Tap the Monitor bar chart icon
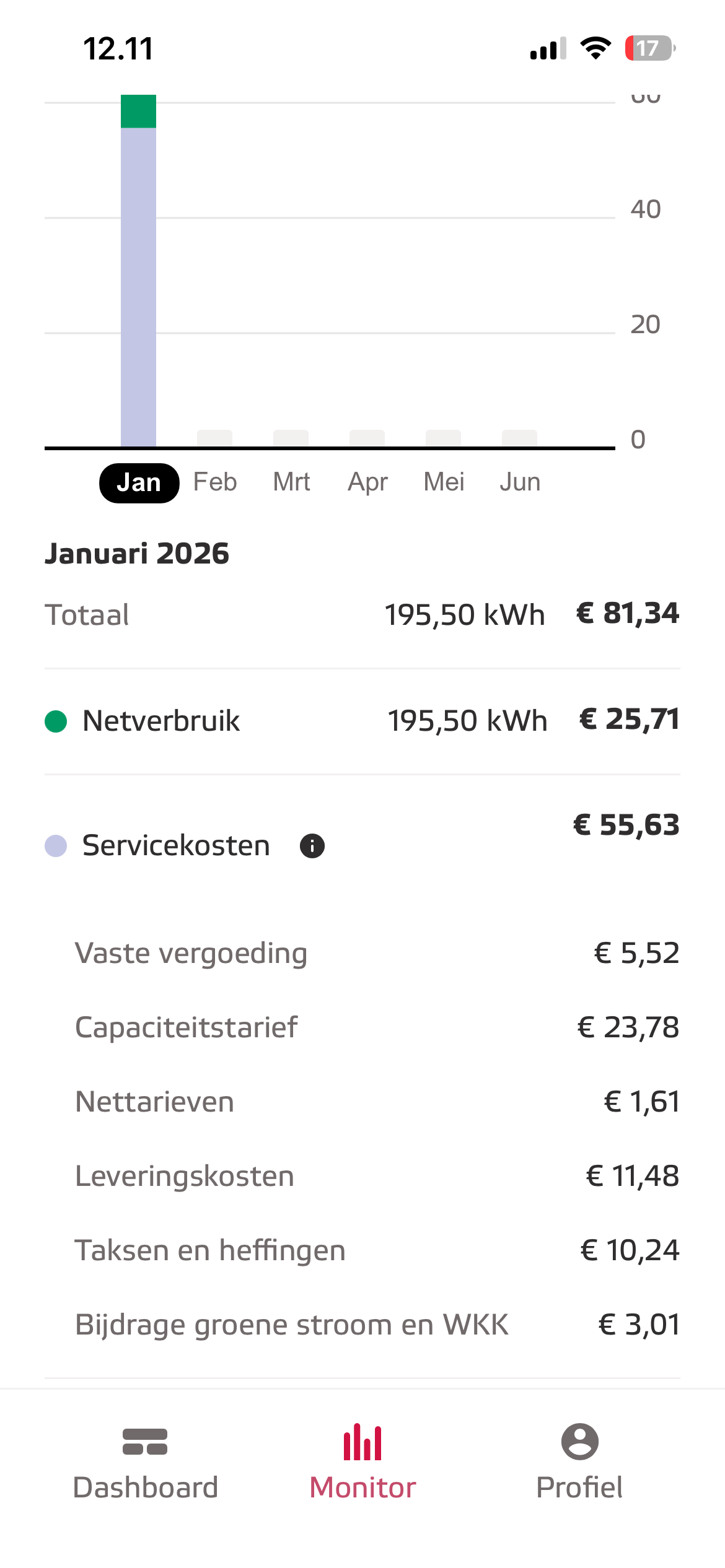The height and width of the screenshot is (1568, 725). [x=362, y=1442]
